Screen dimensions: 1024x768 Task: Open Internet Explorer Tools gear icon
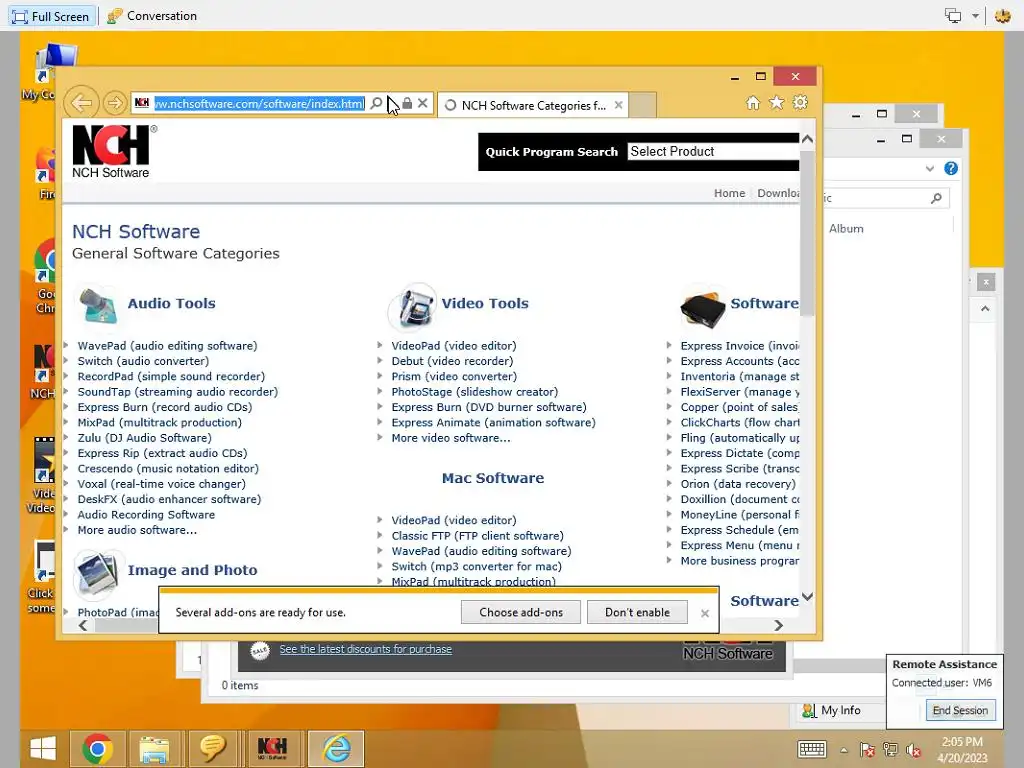[x=800, y=103]
